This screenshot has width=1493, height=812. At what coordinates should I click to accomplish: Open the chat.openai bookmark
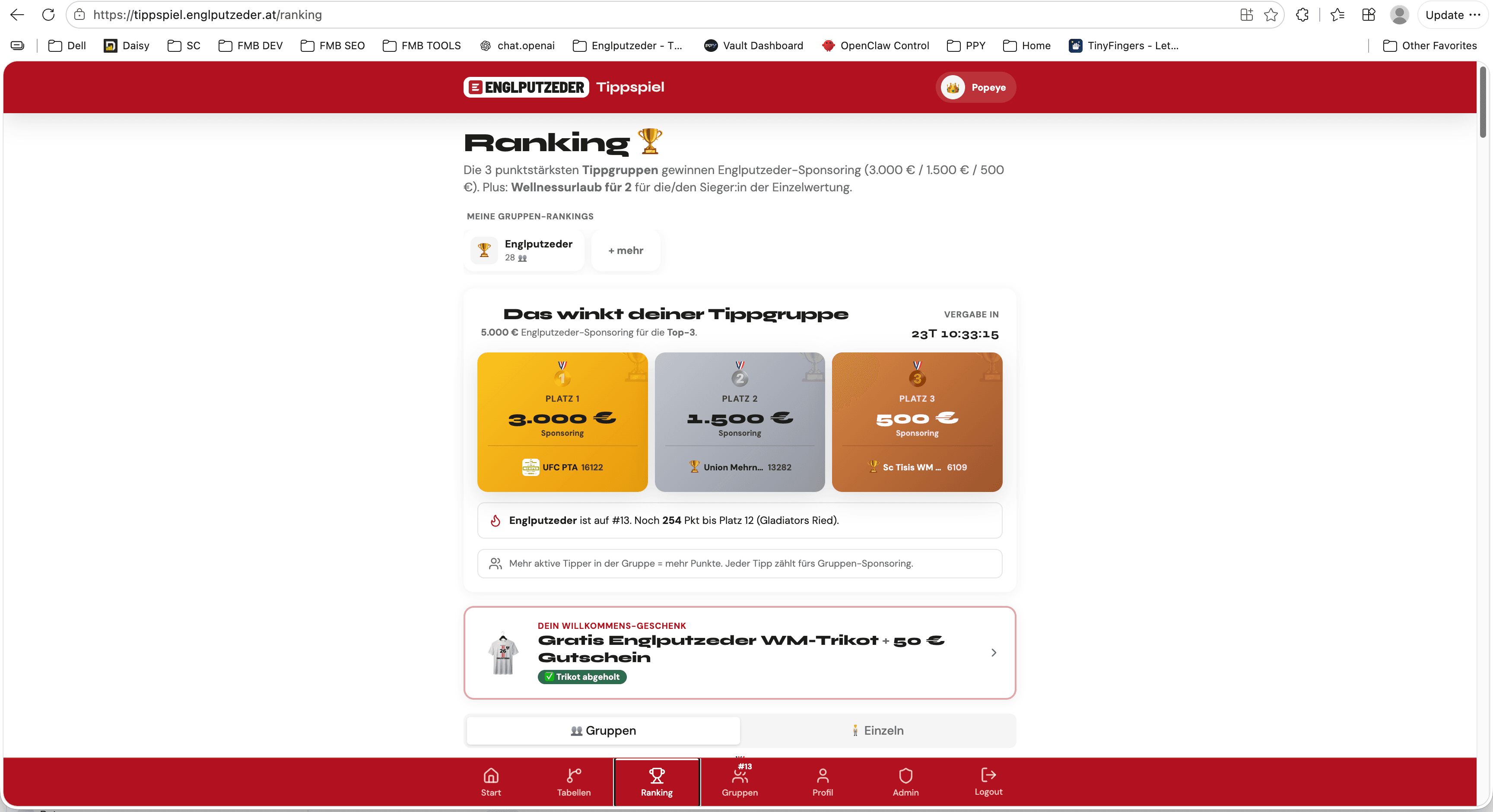[517, 46]
